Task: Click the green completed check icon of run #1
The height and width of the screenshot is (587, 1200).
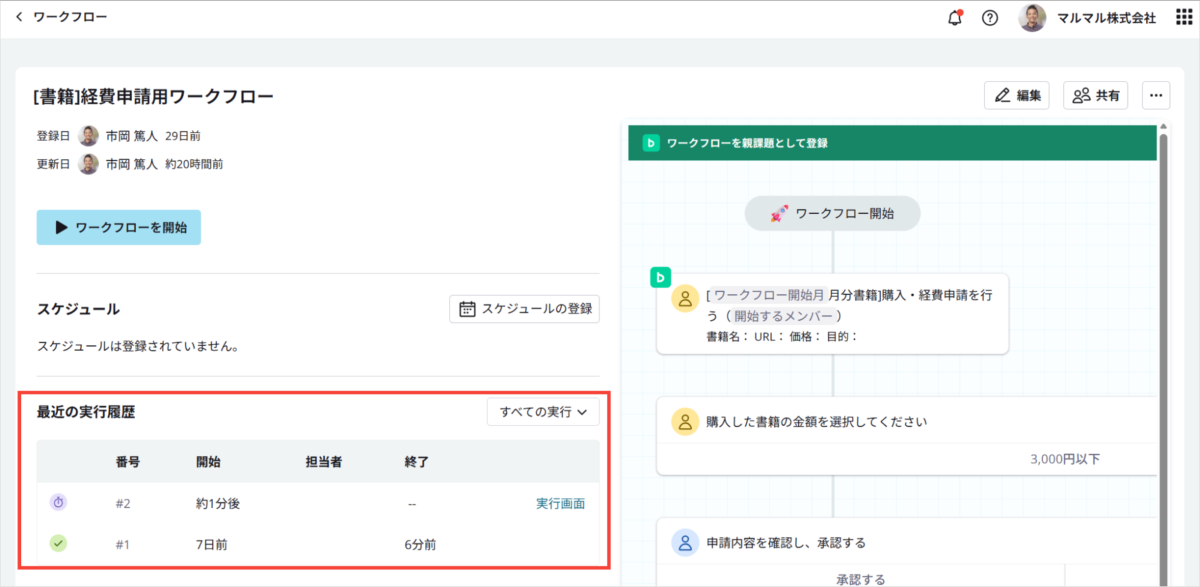Action: point(58,544)
